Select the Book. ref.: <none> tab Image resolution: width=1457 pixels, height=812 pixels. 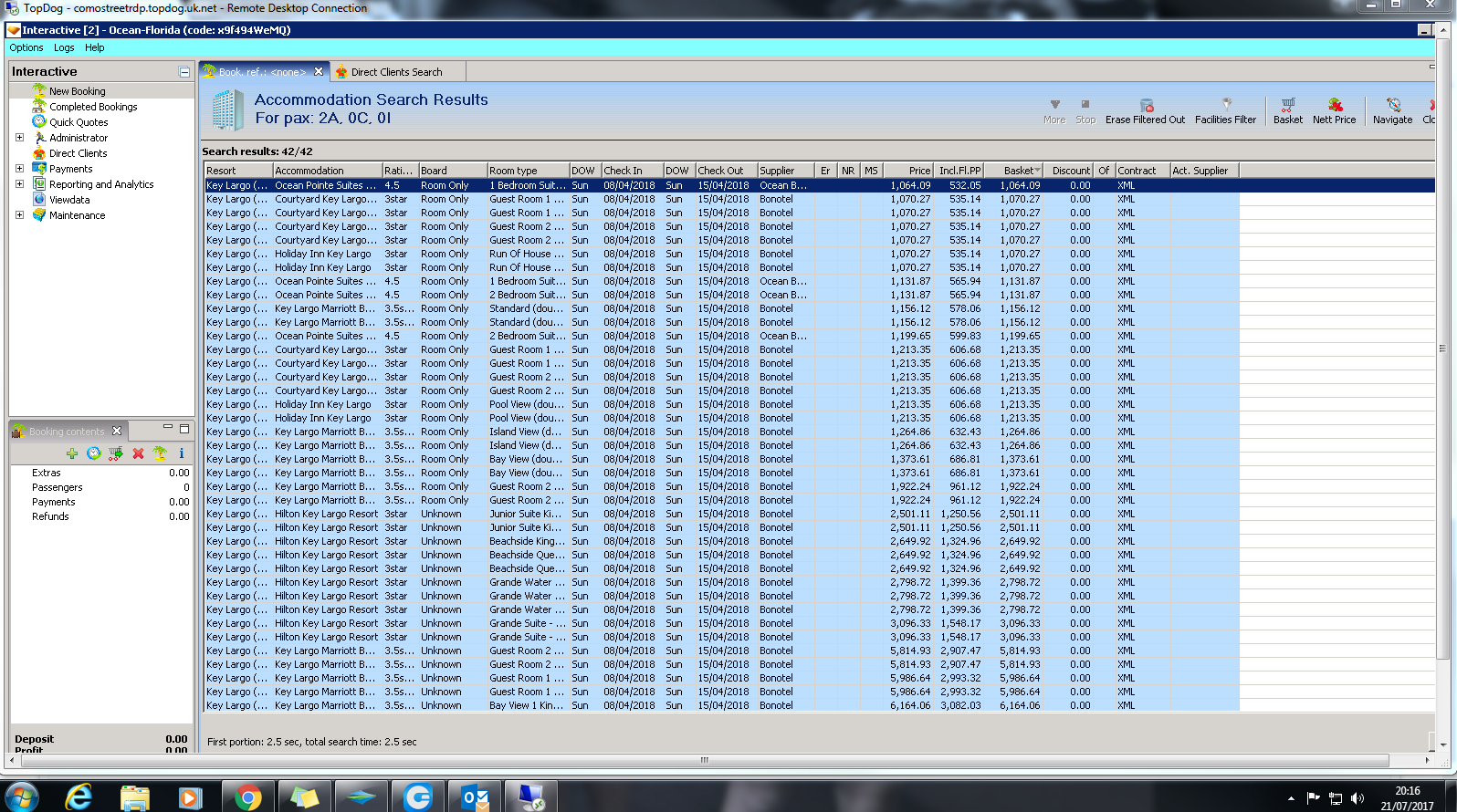pyautogui.click(x=262, y=72)
